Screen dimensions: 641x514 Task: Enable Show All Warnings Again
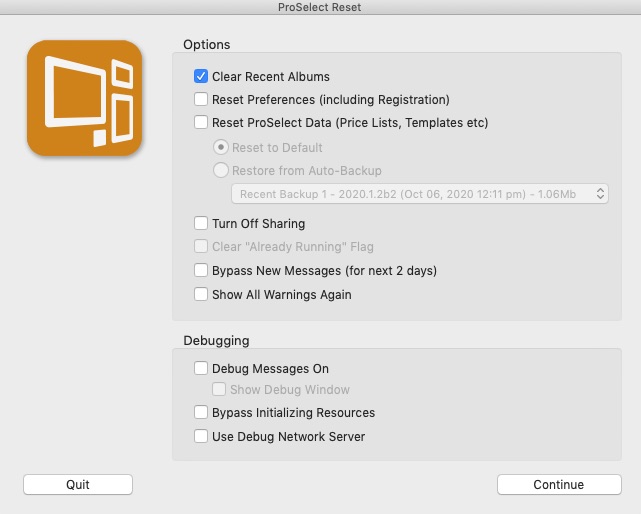click(x=201, y=295)
